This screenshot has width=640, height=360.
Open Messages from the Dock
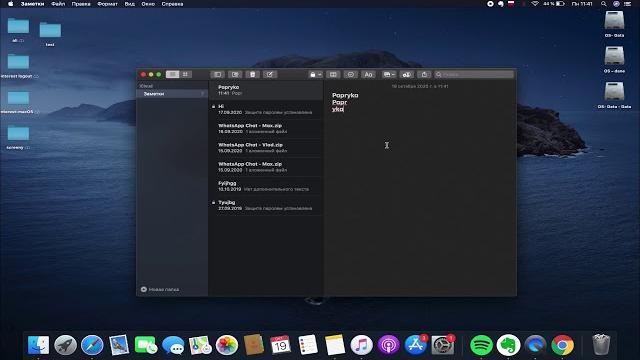(173, 345)
